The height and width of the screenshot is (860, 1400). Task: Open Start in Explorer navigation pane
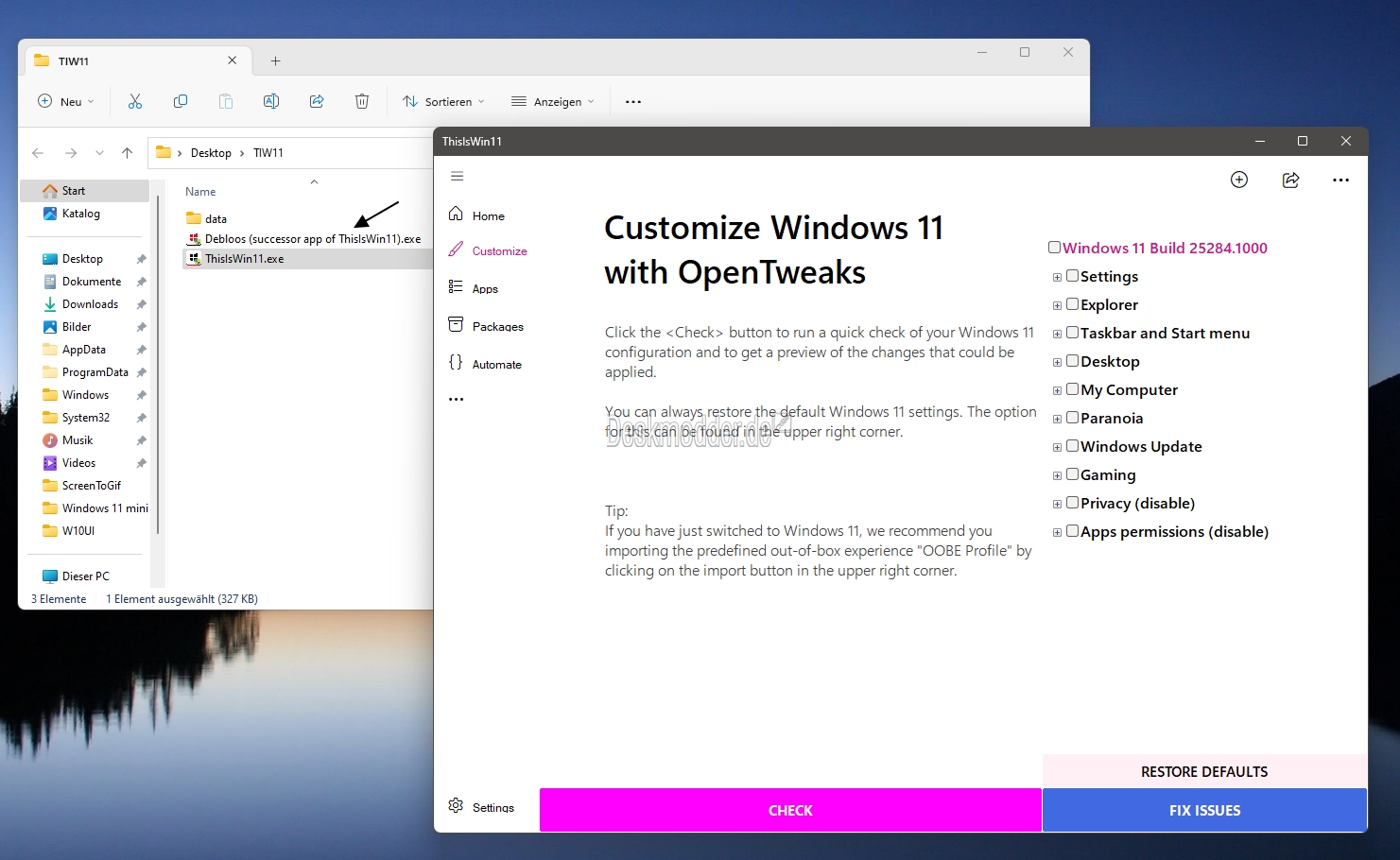click(x=85, y=190)
